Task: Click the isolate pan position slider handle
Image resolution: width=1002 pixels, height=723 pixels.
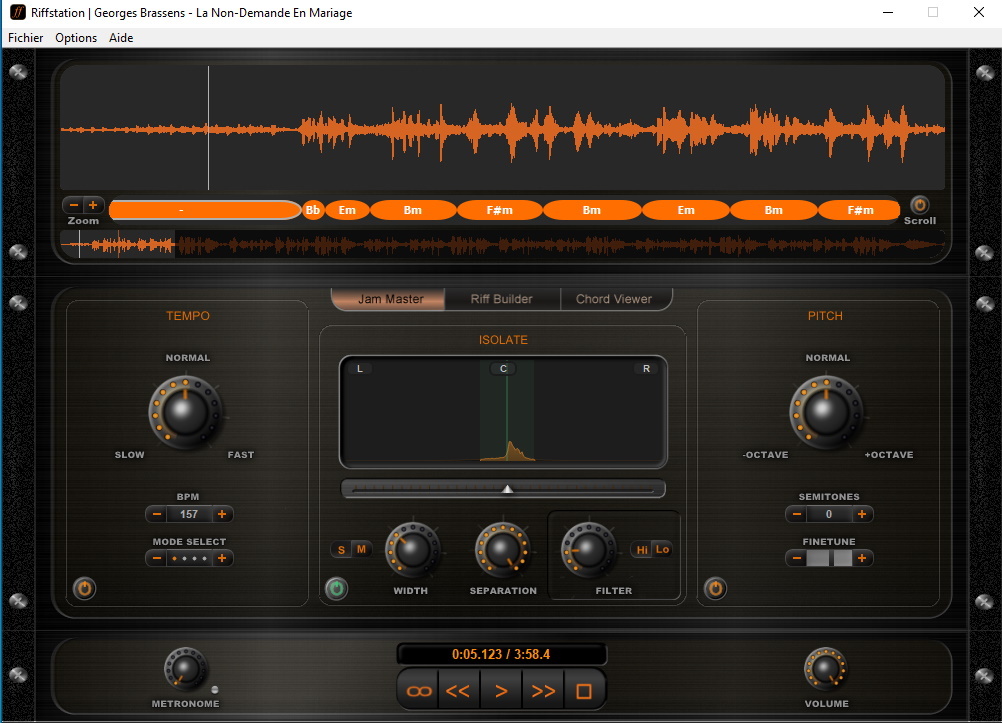Action: point(507,489)
